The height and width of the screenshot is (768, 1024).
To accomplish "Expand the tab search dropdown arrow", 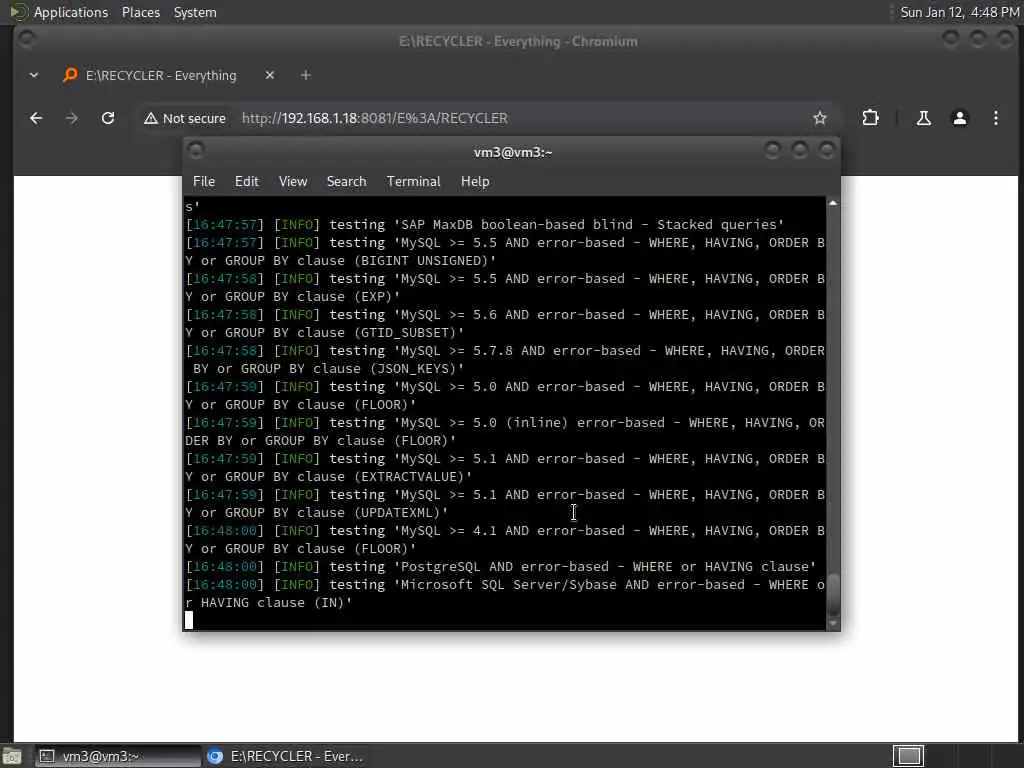I will click(x=34, y=75).
